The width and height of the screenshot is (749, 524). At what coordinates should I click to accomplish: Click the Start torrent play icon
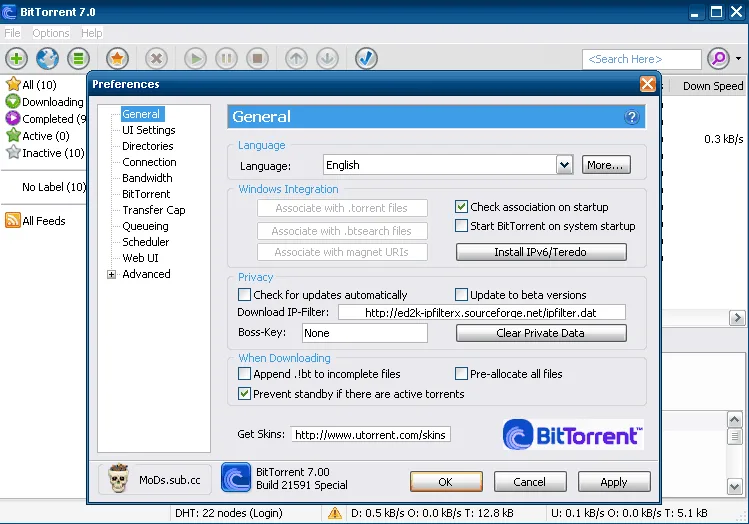195,58
